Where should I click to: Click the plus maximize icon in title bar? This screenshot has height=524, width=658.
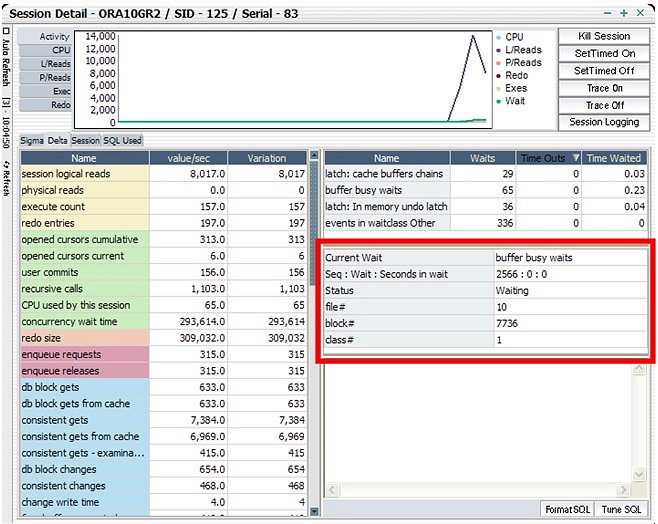[624, 13]
